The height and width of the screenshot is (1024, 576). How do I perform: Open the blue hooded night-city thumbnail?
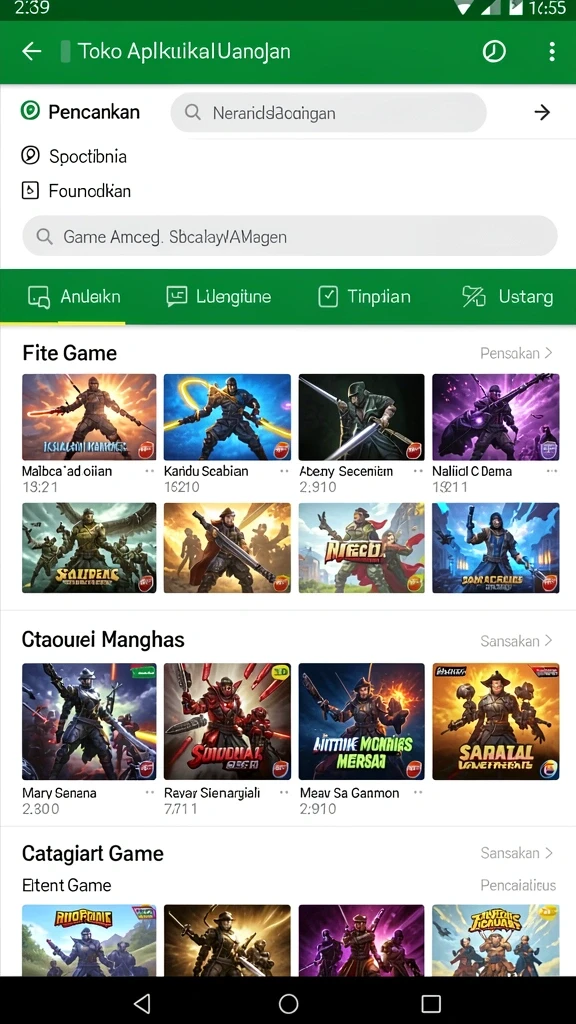(x=496, y=548)
